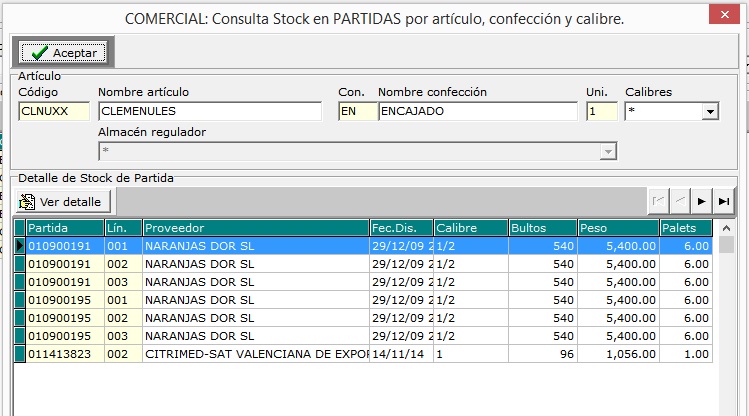This screenshot has width=749, height=416.
Task: Click the previous record navigation arrow
Action: tap(680, 201)
